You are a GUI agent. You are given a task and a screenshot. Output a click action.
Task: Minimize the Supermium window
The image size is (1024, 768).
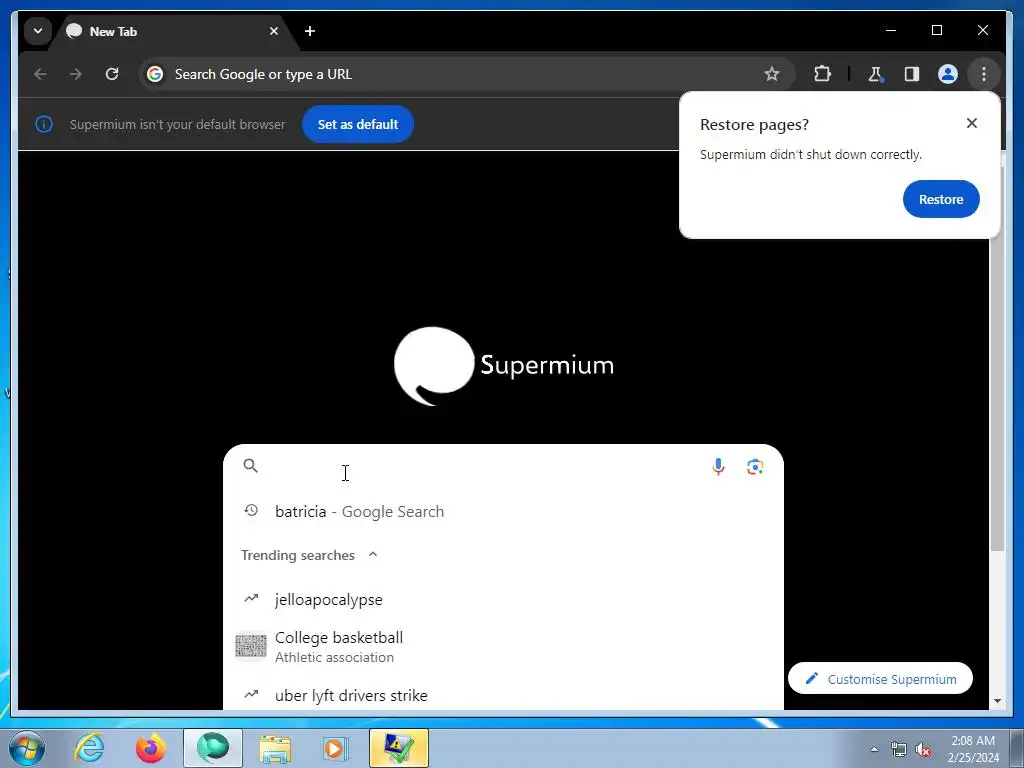891,31
